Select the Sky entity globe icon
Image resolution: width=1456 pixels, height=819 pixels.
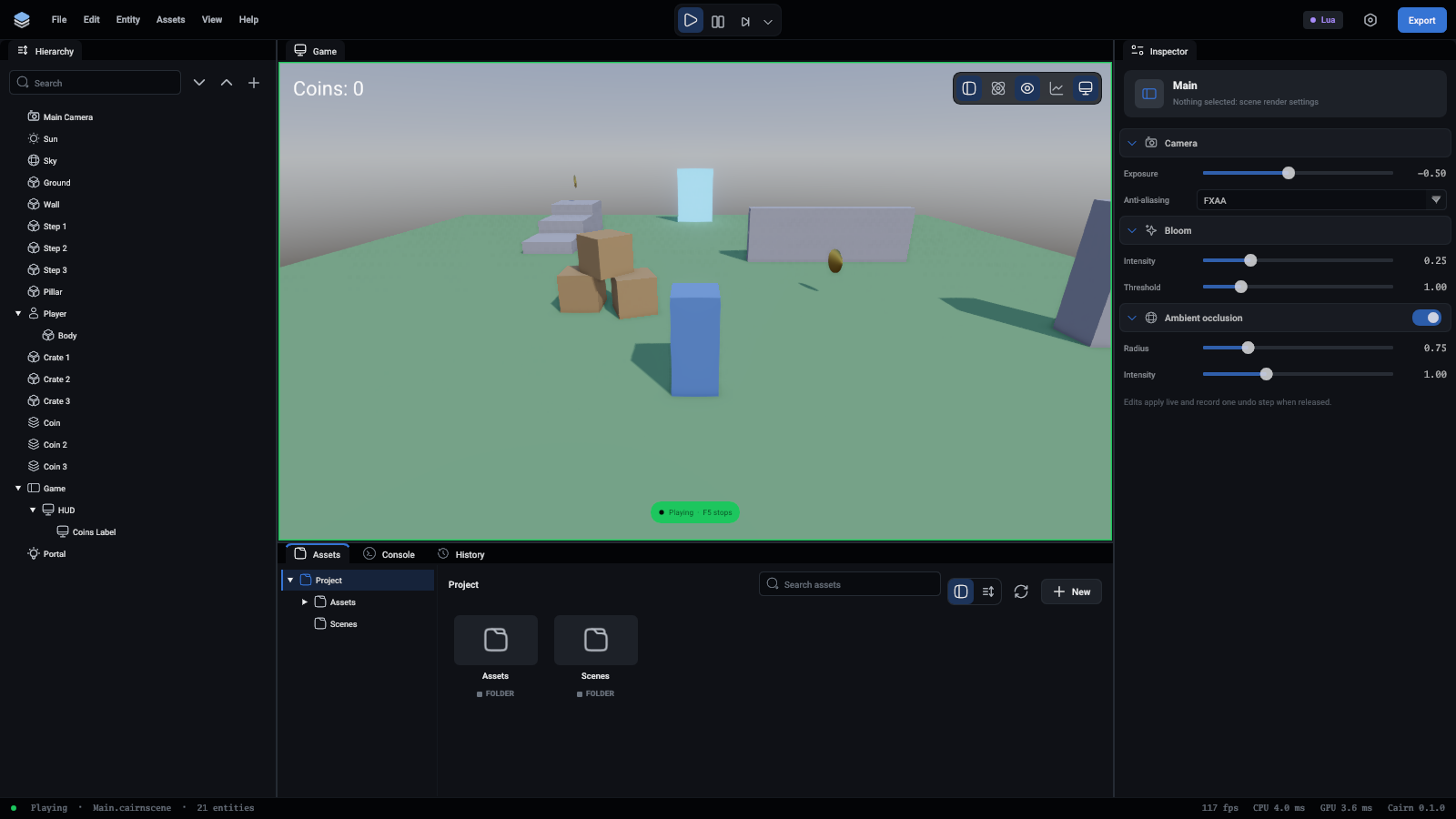(34, 160)
